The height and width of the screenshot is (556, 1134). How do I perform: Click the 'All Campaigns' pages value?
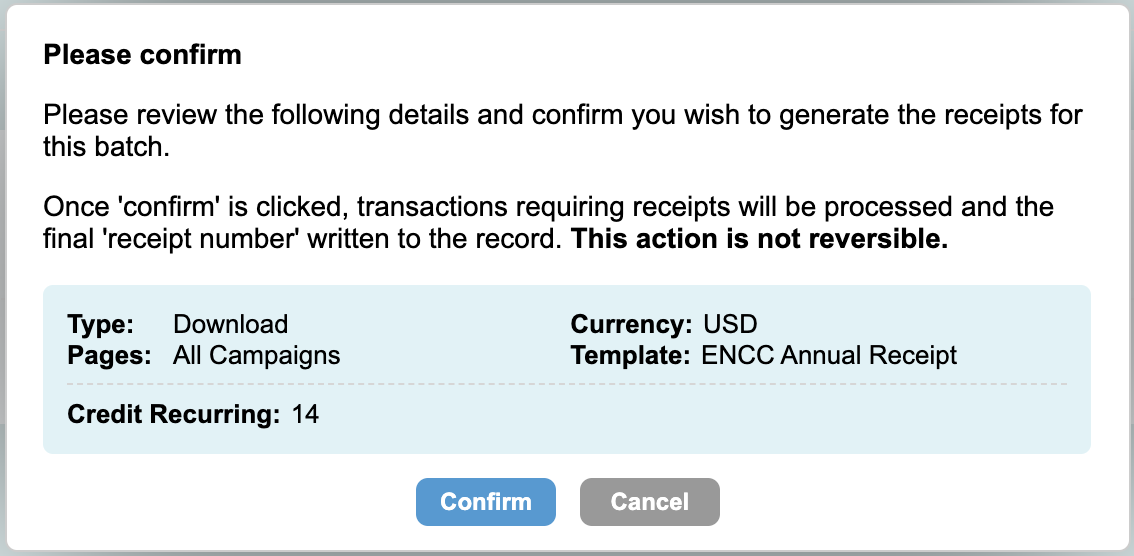[256, 355]
